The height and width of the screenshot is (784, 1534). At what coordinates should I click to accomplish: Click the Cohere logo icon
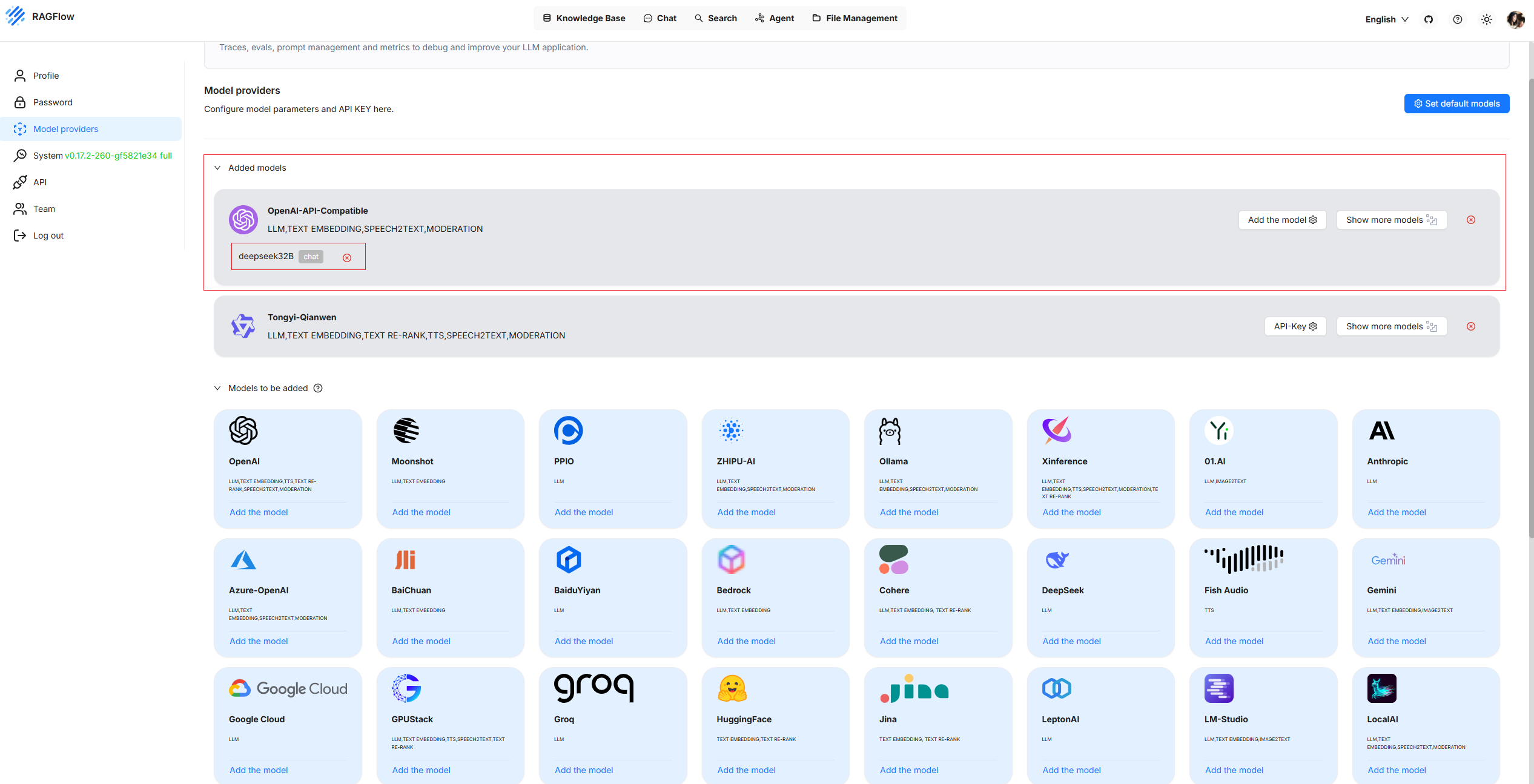coord(894,559)
